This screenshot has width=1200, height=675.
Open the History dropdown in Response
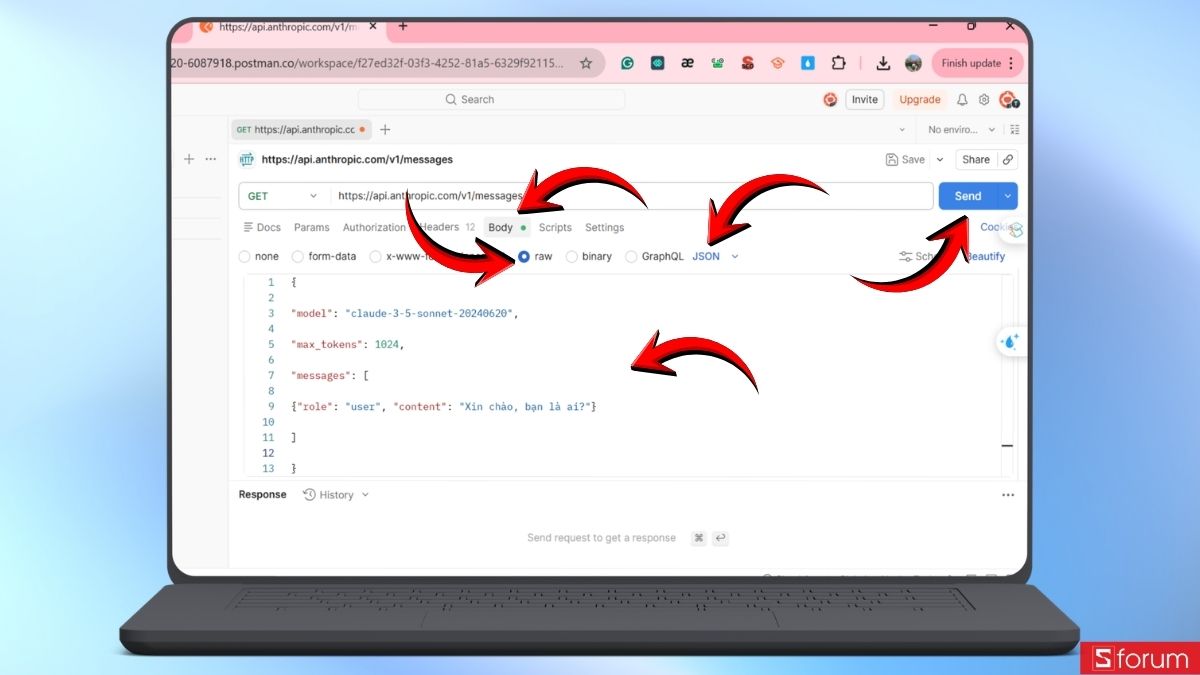click(336, 495)
